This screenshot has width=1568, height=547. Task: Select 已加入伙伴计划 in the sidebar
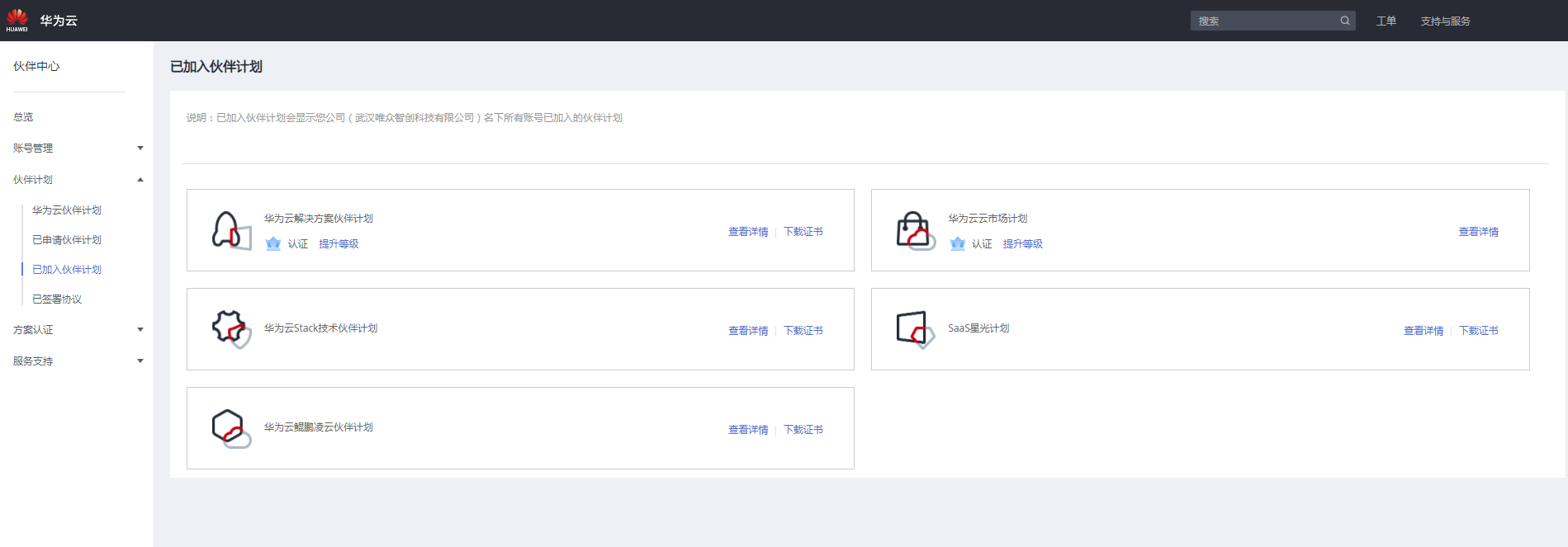pyautogui.click(x=67, y=270)
